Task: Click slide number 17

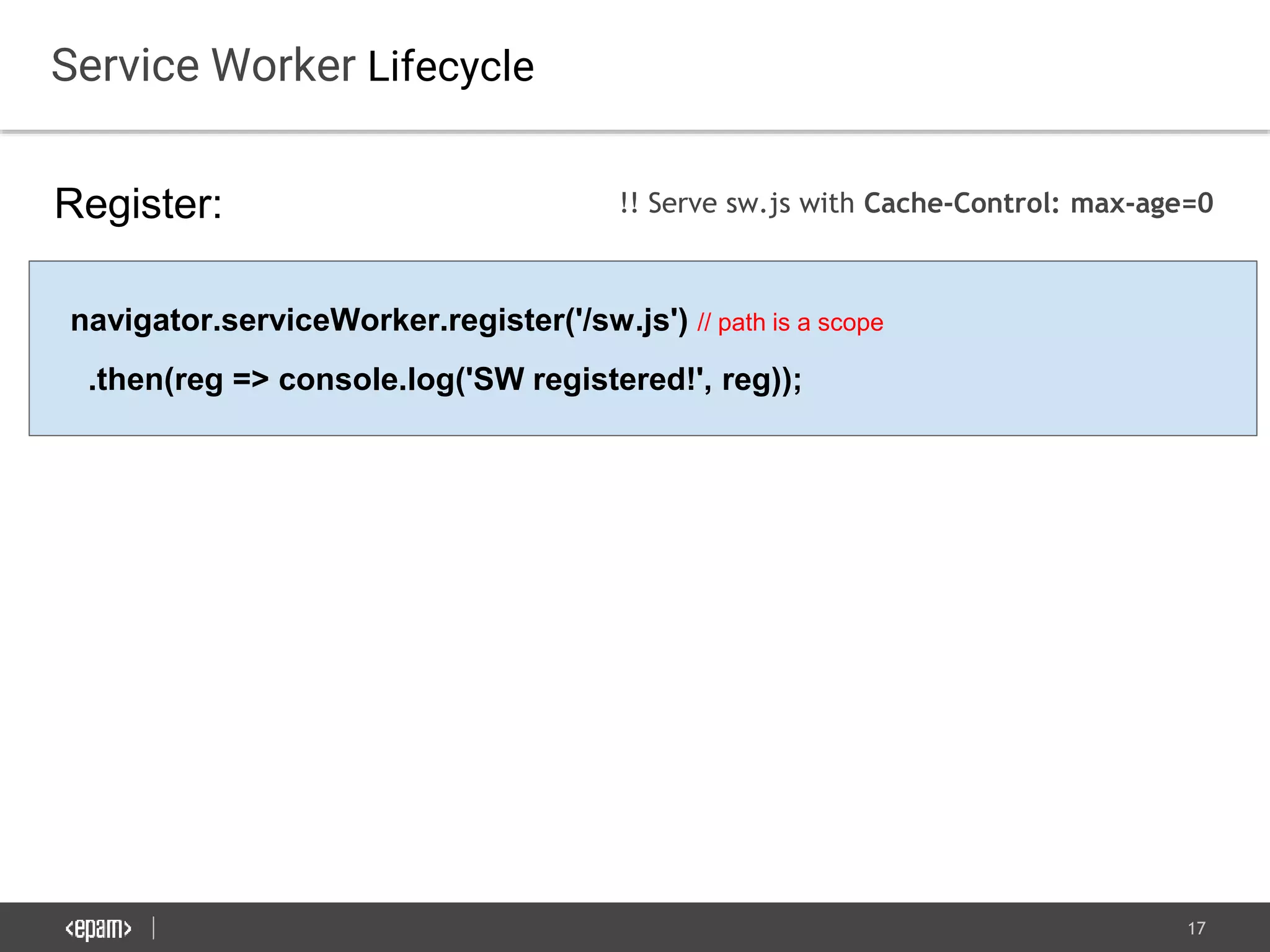Action: point(1196,928)
